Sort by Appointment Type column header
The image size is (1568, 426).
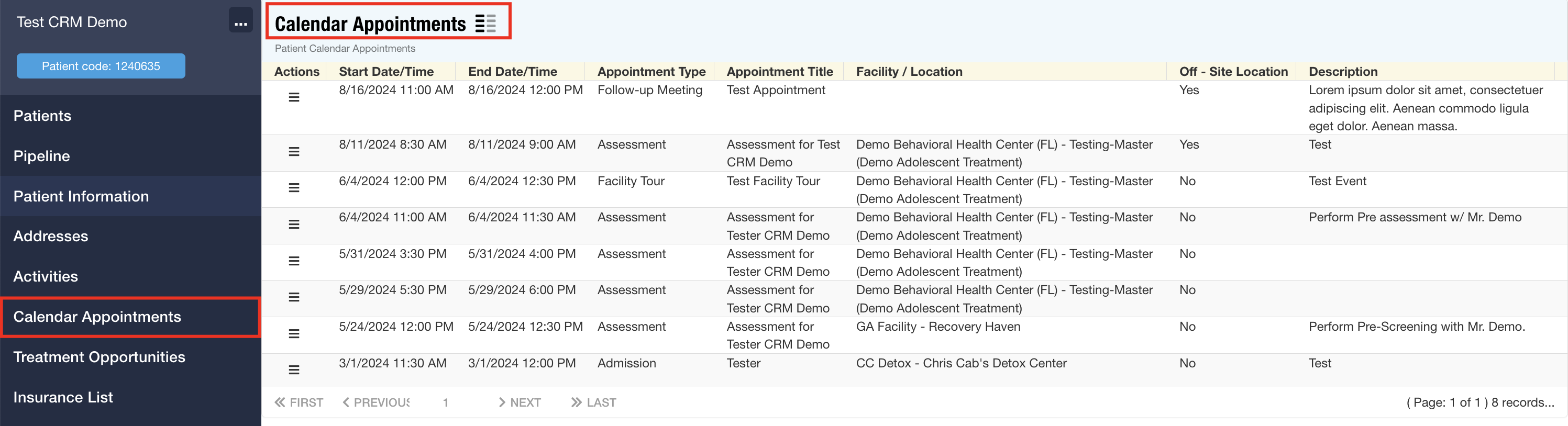coord(652,72)
